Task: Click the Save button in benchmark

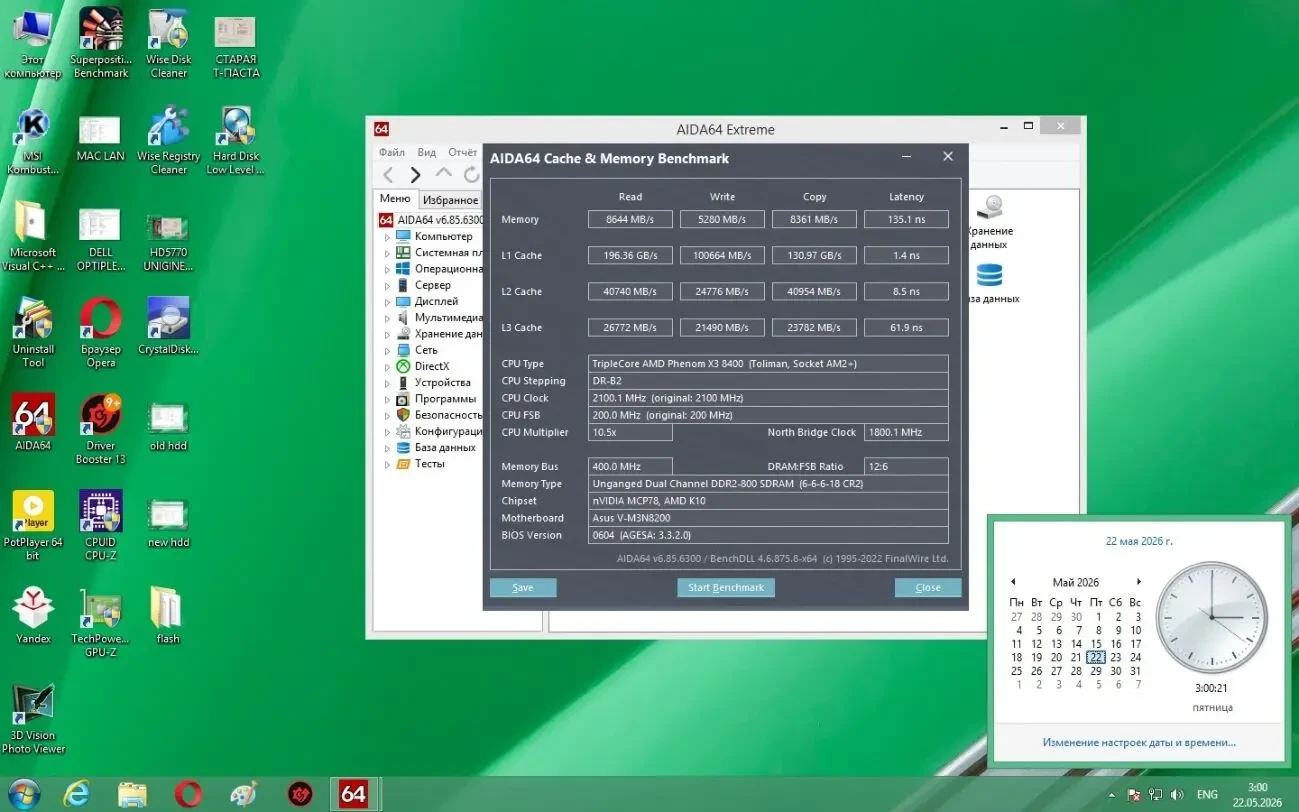Action: (x=523, y=588)
